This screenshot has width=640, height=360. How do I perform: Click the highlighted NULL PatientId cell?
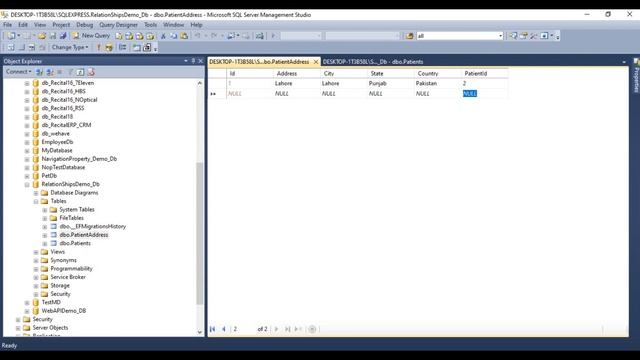point(484,93)
